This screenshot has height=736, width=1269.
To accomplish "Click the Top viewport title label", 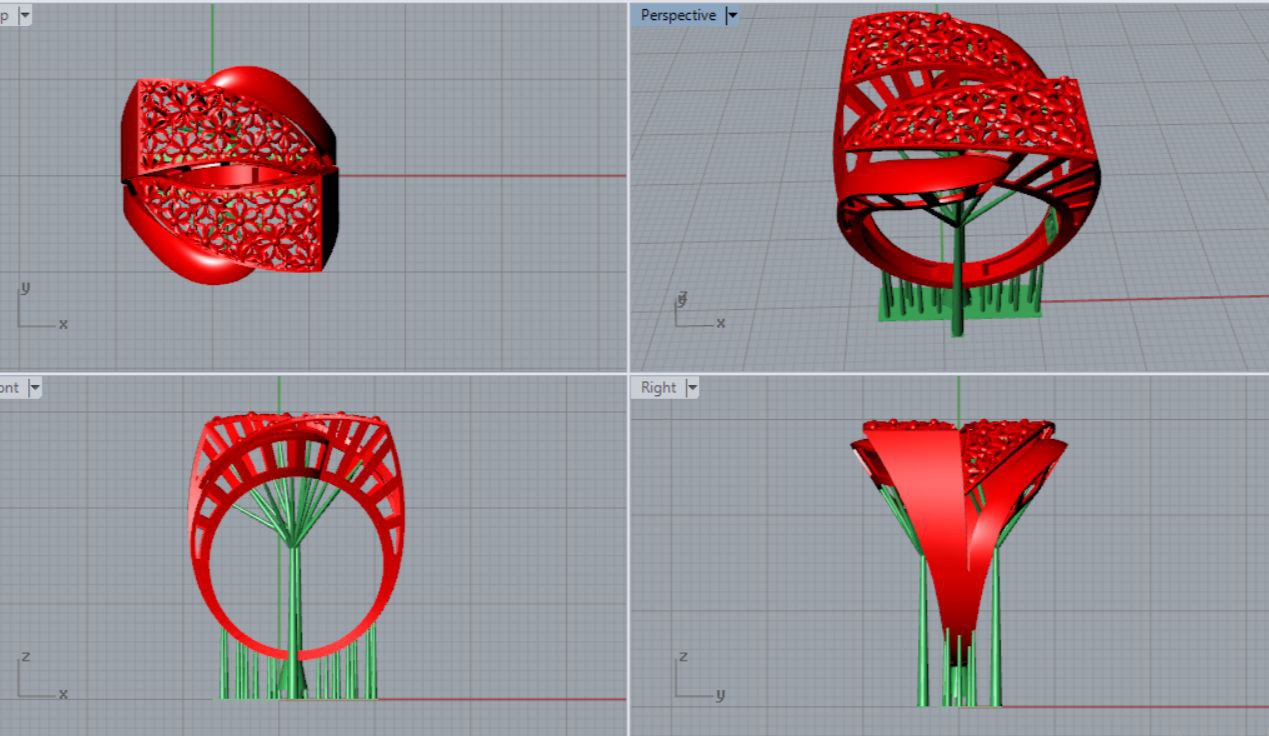I will (6, 15).
